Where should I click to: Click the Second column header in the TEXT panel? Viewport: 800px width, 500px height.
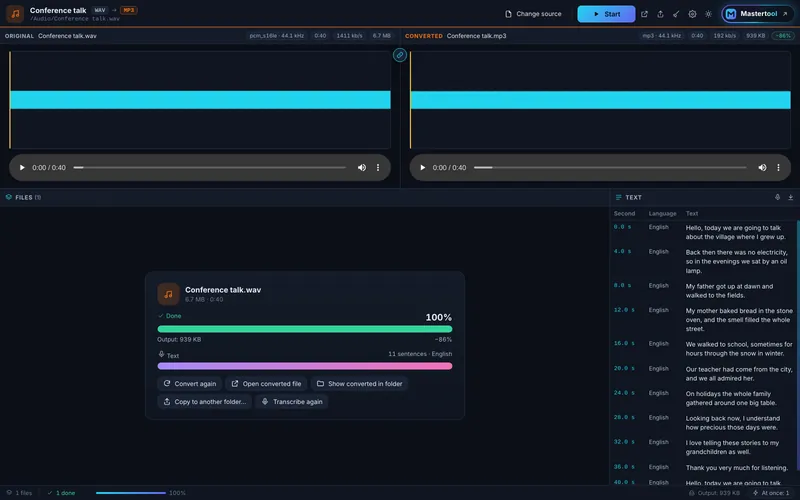coord(624,213)
